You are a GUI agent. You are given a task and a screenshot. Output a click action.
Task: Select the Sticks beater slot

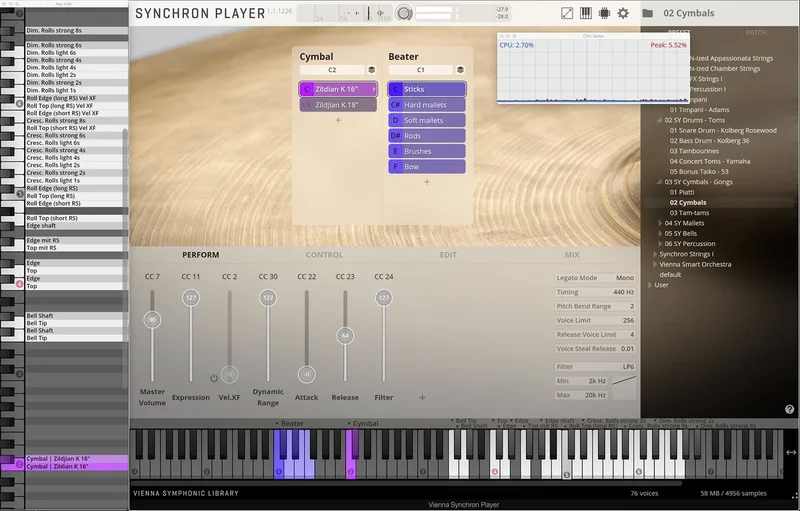pyautogui.click(x=427, y=89)
